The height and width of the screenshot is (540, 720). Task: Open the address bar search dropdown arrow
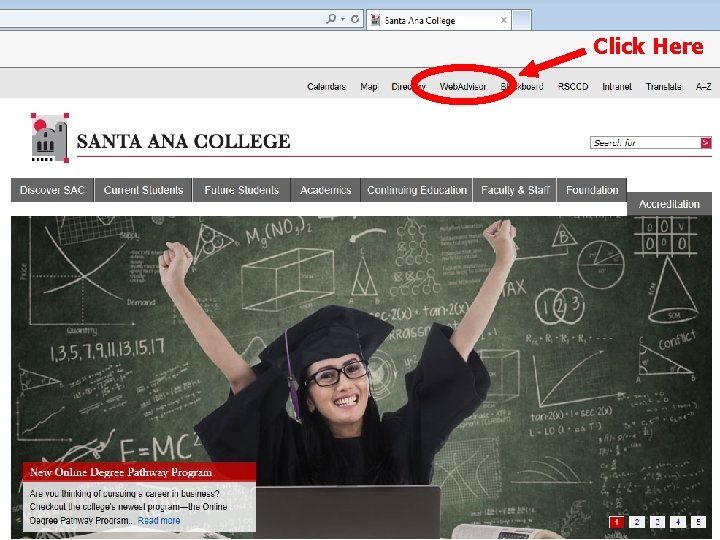tap(343, 19)
